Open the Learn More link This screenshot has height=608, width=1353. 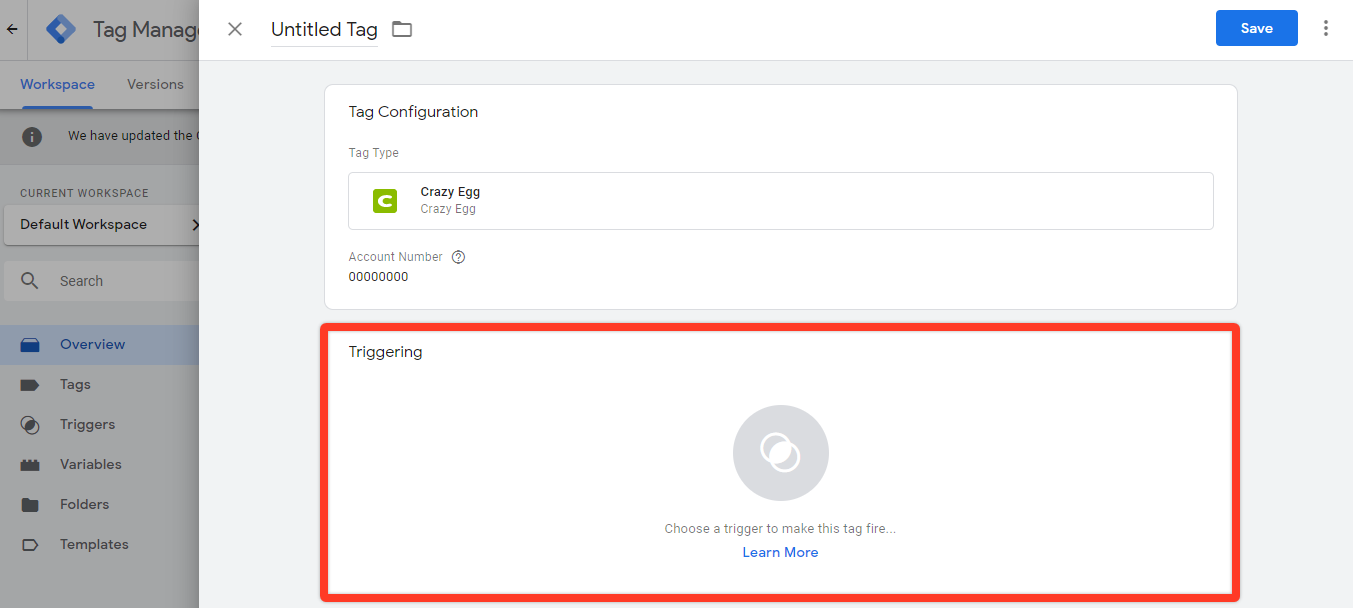pos(780,552)
